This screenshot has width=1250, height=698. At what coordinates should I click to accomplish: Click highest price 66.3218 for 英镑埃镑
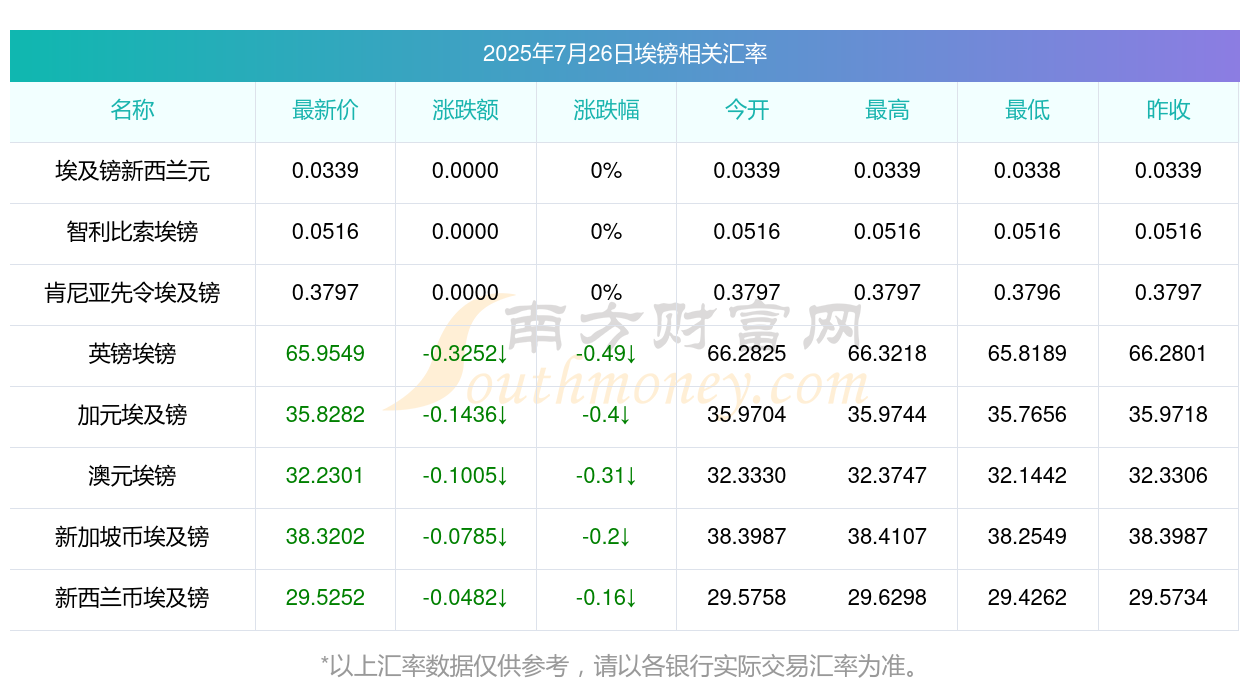887,354
